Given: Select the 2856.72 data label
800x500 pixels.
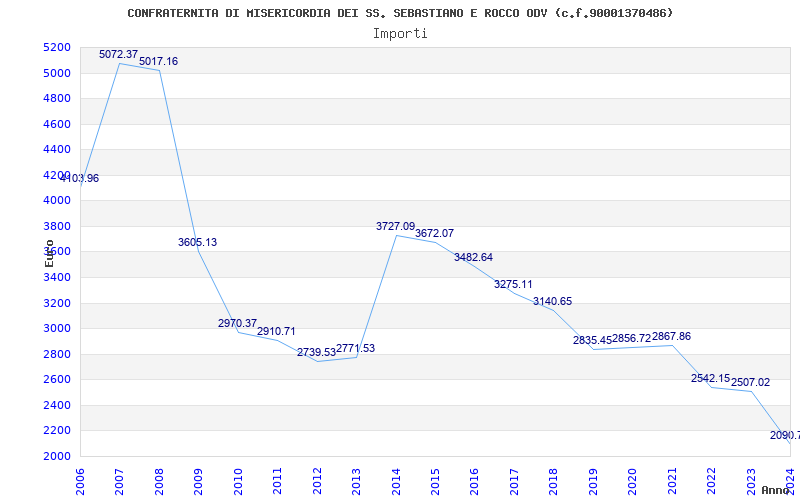Looking at the screenshot, I should [x=632, y=339].
